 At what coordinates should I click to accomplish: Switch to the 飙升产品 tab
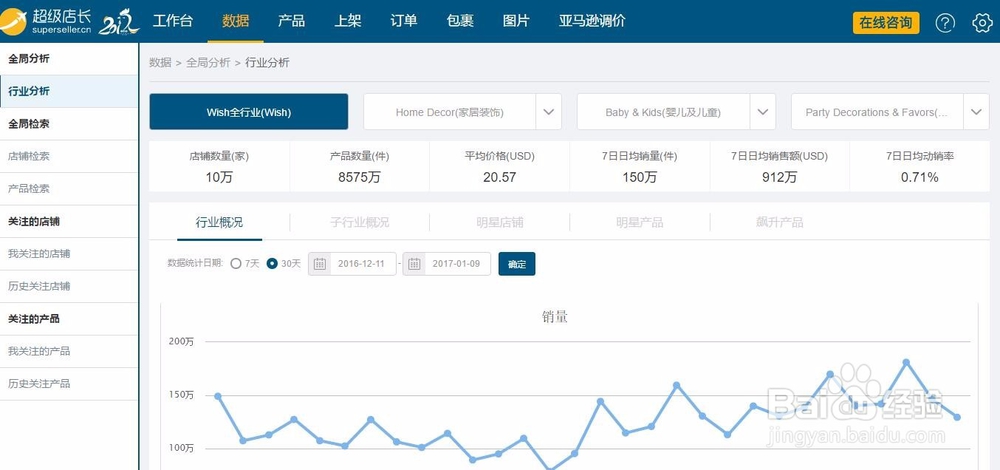click(x=779, y=223)
